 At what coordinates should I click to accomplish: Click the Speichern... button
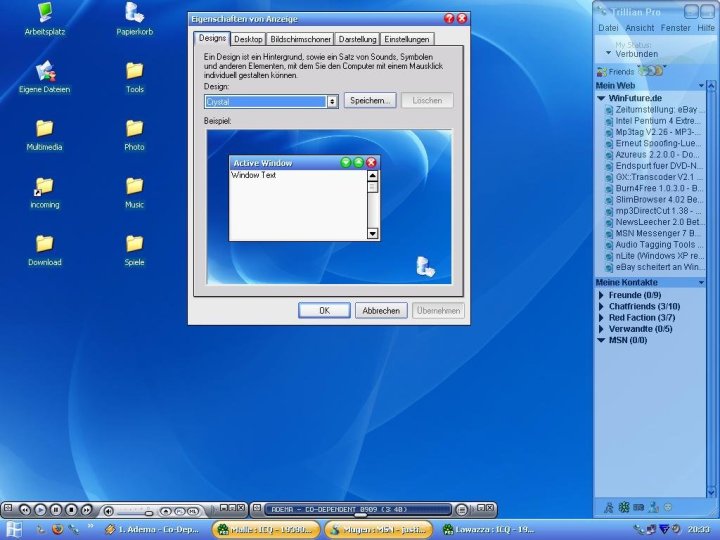[x=370, y=101]
